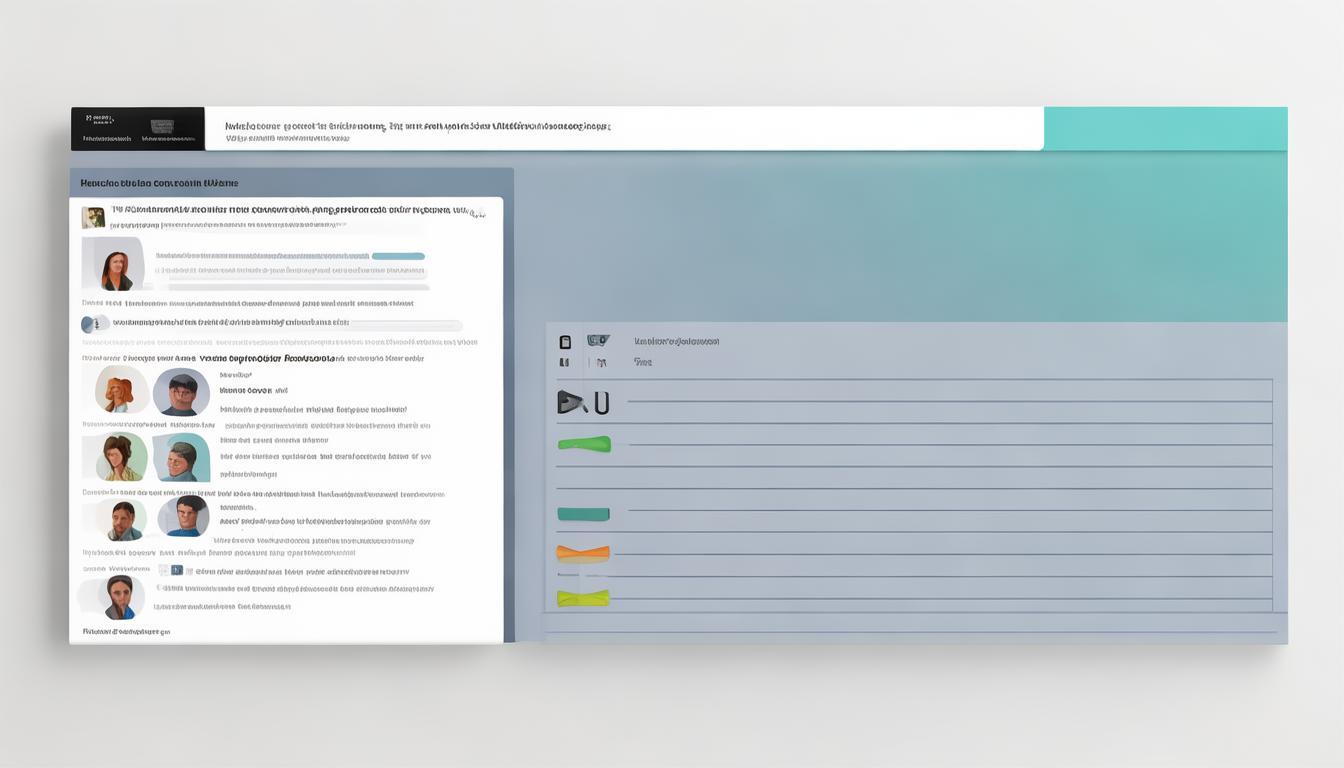
Task: Pick the yellow-green marker in right panel
Action: (x=583, y=598)
